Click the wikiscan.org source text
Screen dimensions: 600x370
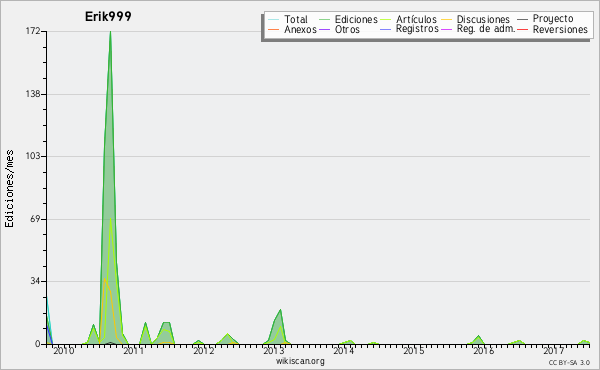(300, 361)
